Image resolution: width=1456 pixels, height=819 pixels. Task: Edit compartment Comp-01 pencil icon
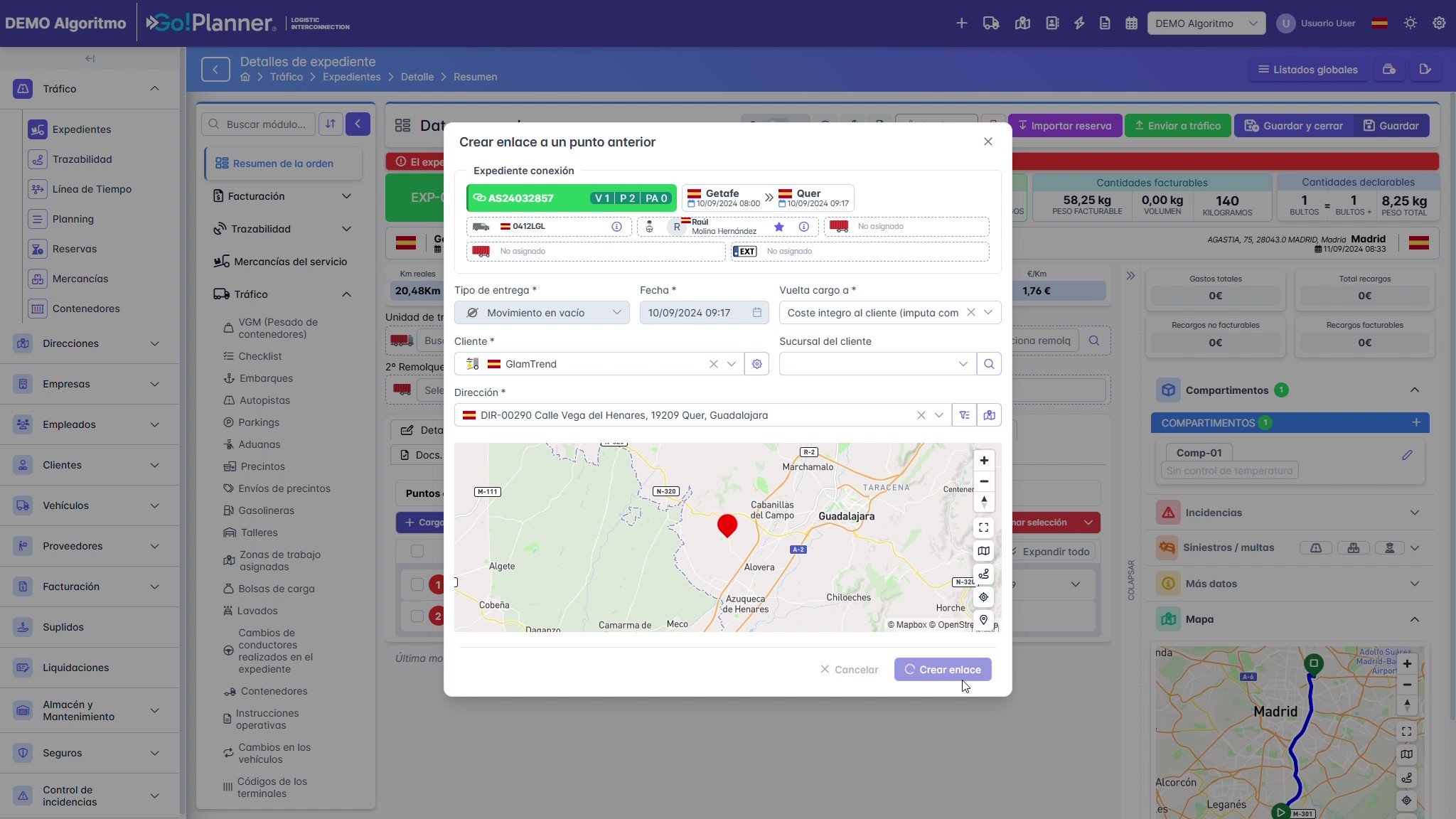(x=1407, y=455)
